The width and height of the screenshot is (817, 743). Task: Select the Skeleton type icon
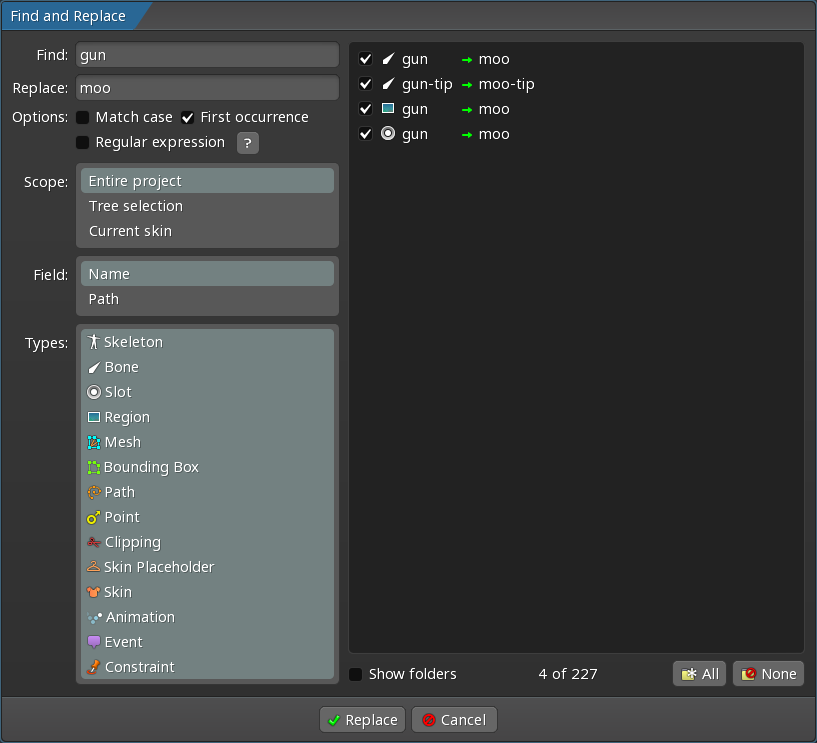pyautogui.click(x=94, y=342)
